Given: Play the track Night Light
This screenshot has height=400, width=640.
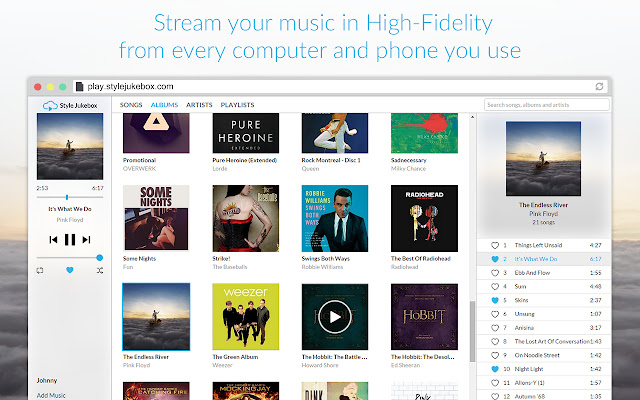Looking at the screenshot, I should 529,369.
